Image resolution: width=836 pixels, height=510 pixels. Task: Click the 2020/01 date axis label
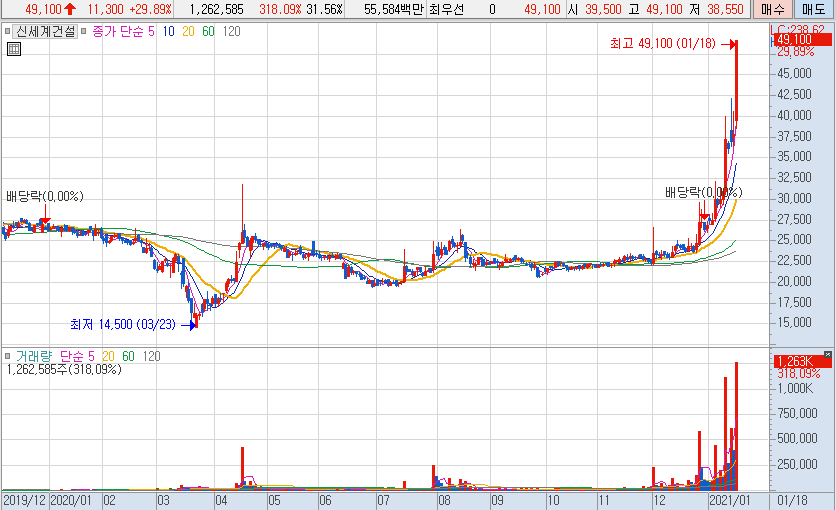tap(71, 501)
